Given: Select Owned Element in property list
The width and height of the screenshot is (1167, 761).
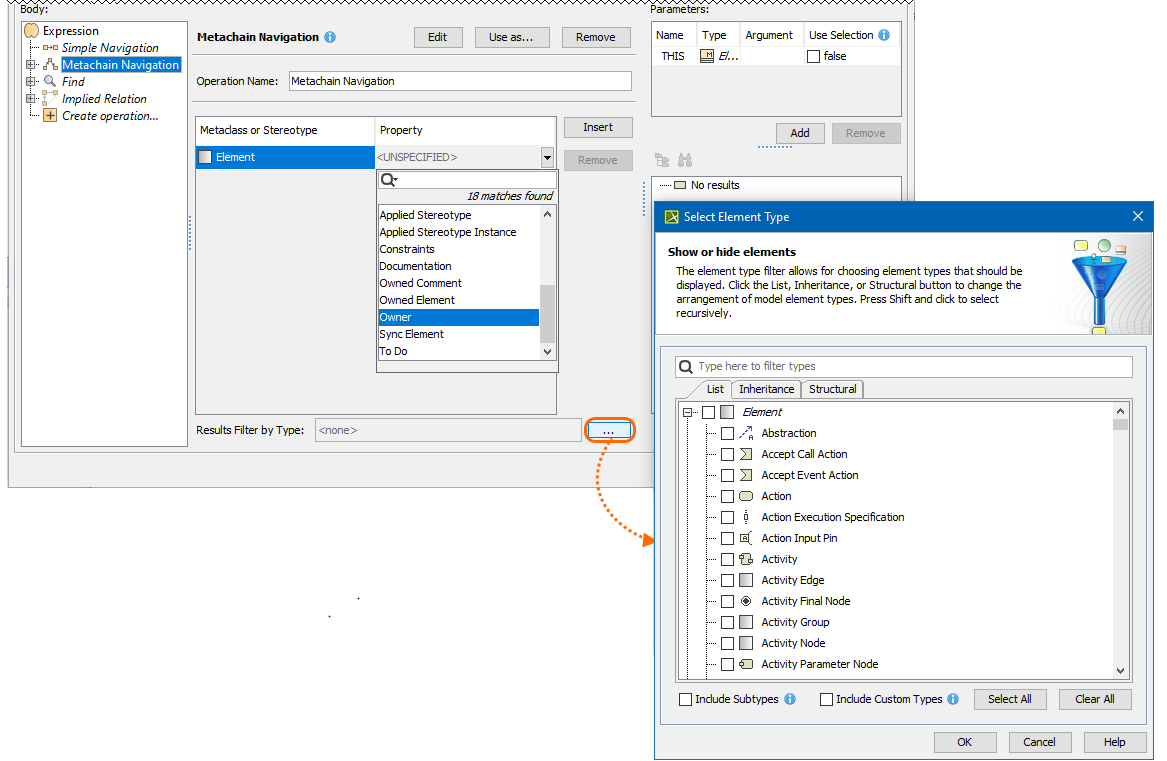Looking at the screenshot, I should (x=458, y=300).
